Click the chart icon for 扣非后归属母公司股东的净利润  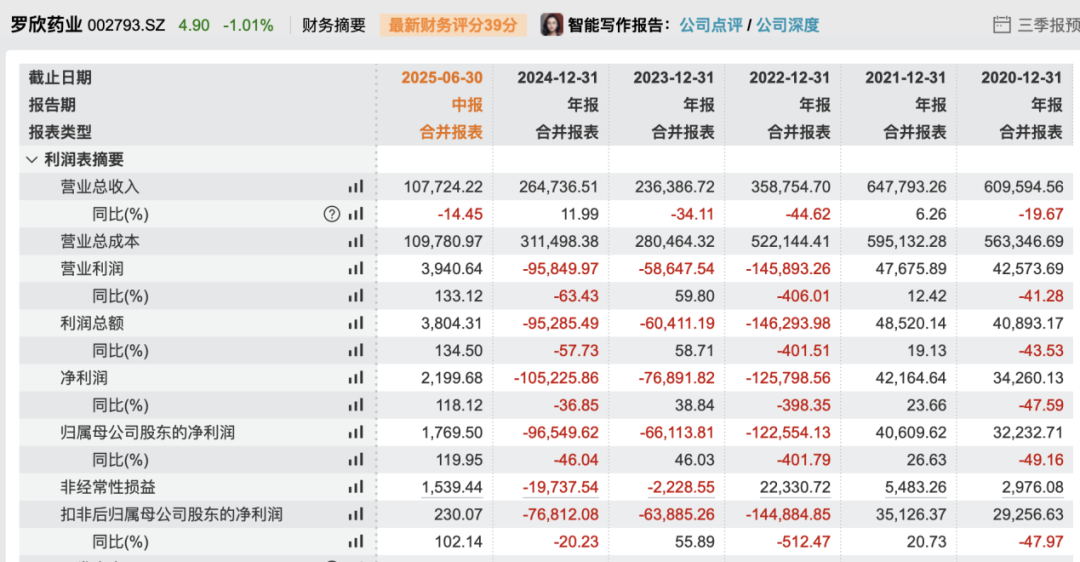[356, 515]
